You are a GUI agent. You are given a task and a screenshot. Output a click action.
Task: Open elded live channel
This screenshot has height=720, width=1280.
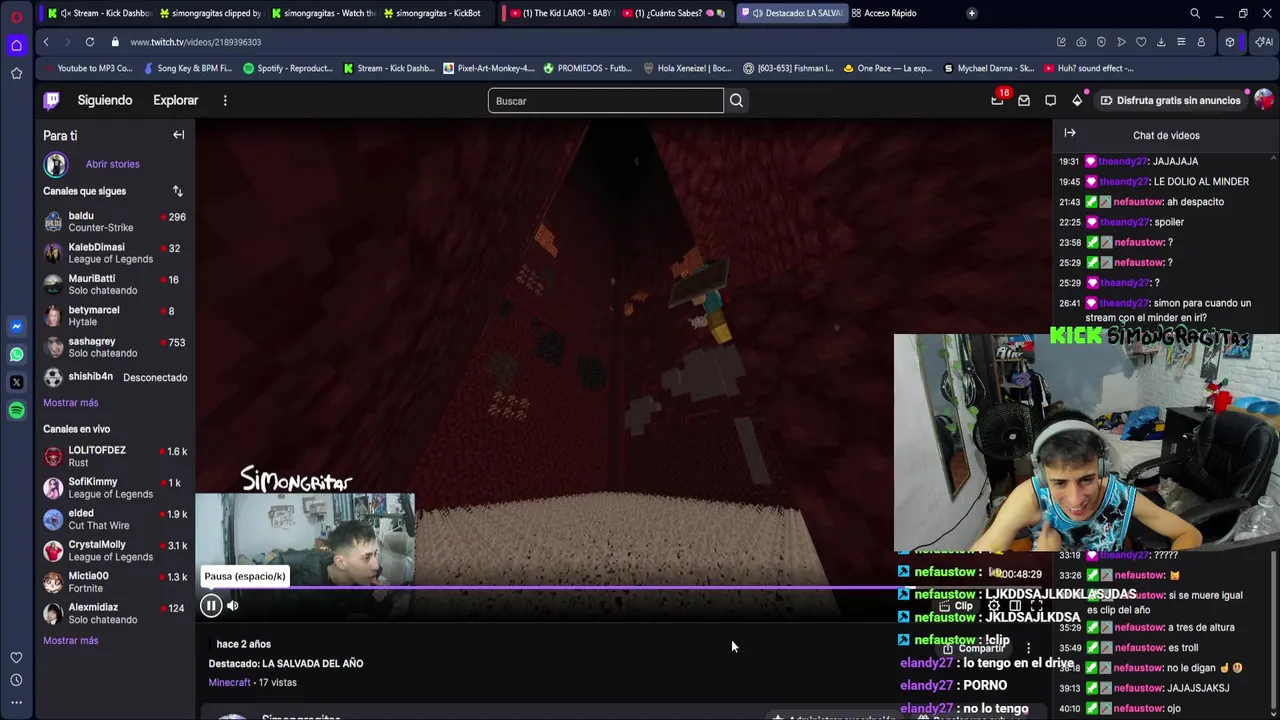pos(115,519)
